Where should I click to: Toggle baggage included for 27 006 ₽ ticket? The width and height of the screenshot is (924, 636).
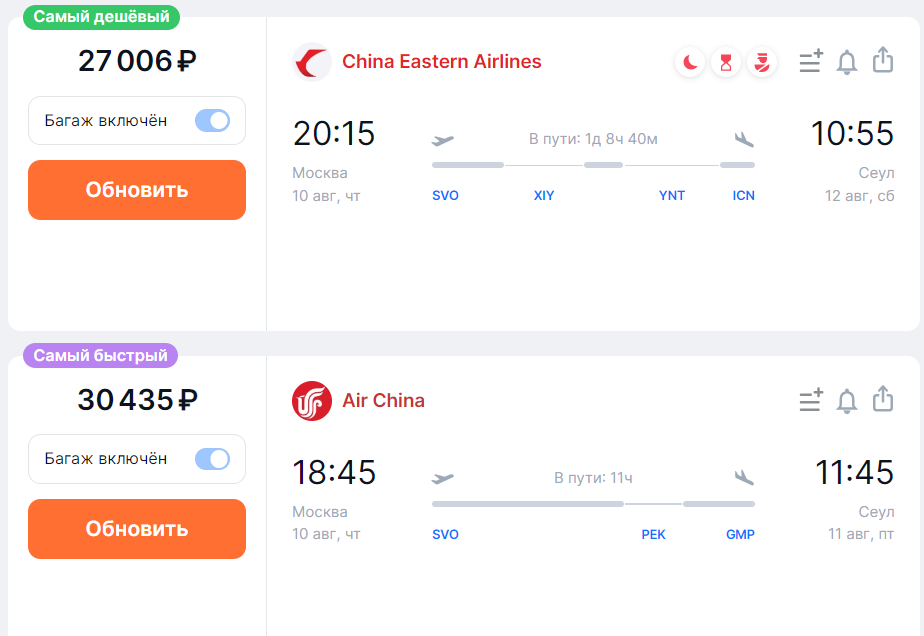click(x=212, y=121)
